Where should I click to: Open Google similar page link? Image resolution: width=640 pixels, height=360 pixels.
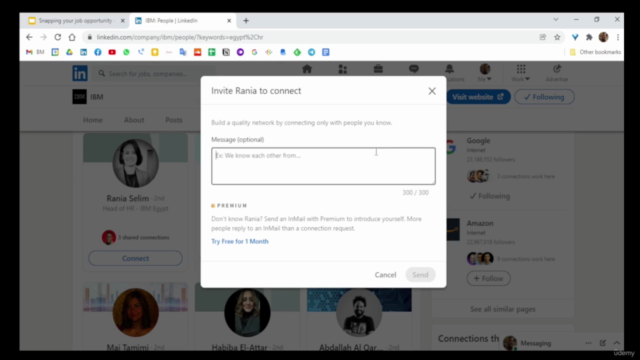478,140
